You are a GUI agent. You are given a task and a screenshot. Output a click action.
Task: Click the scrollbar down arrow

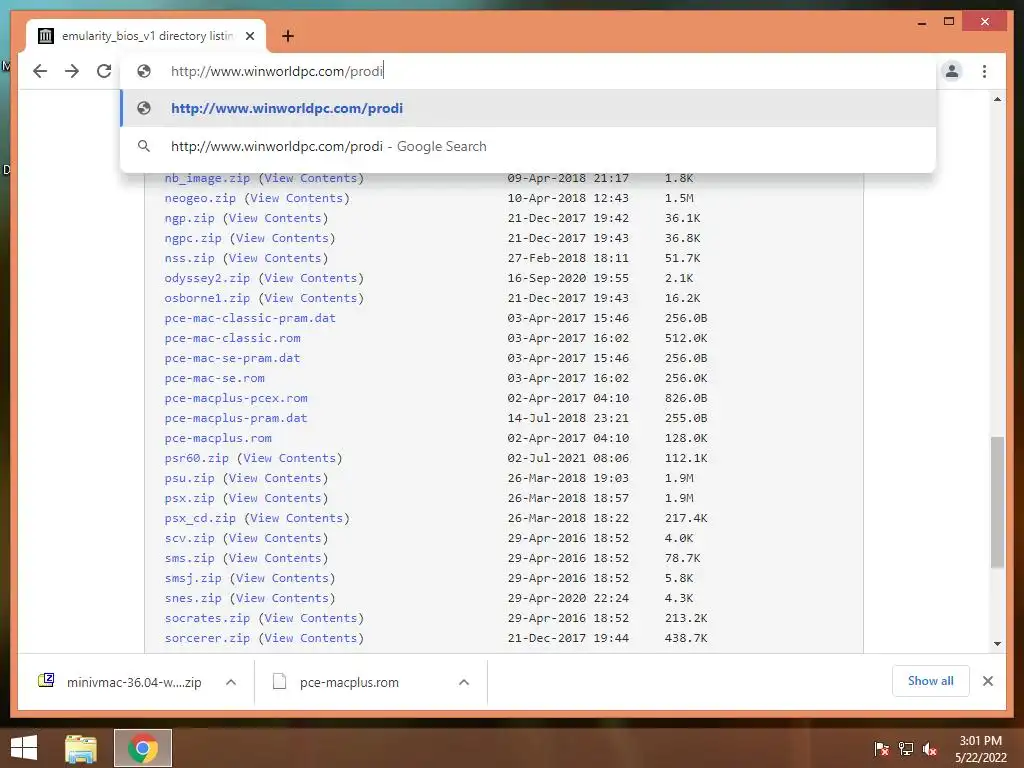point(997,644)
